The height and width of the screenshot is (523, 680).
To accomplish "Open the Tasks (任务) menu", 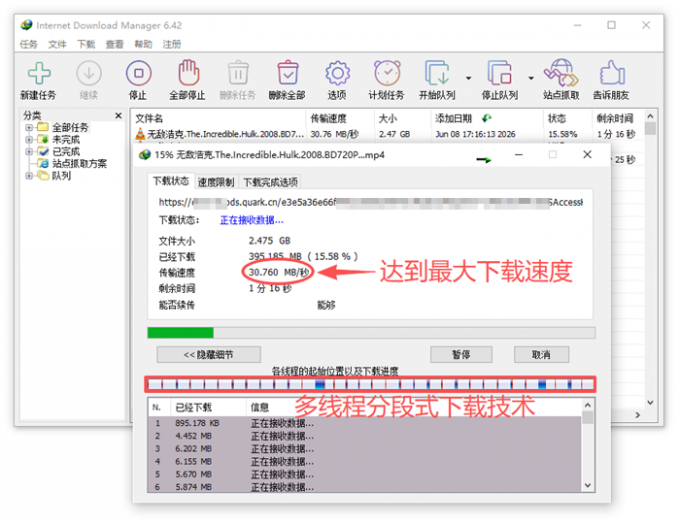I will point(29,44).
